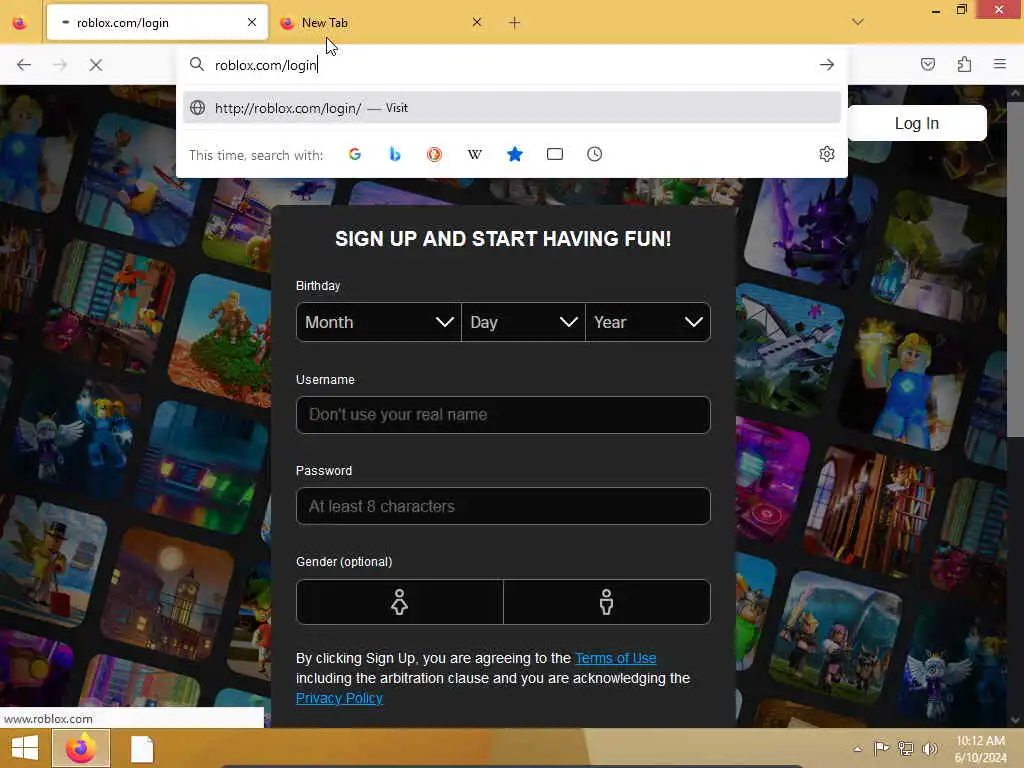
Task: Select the female gender option
Action: (400, 602)
